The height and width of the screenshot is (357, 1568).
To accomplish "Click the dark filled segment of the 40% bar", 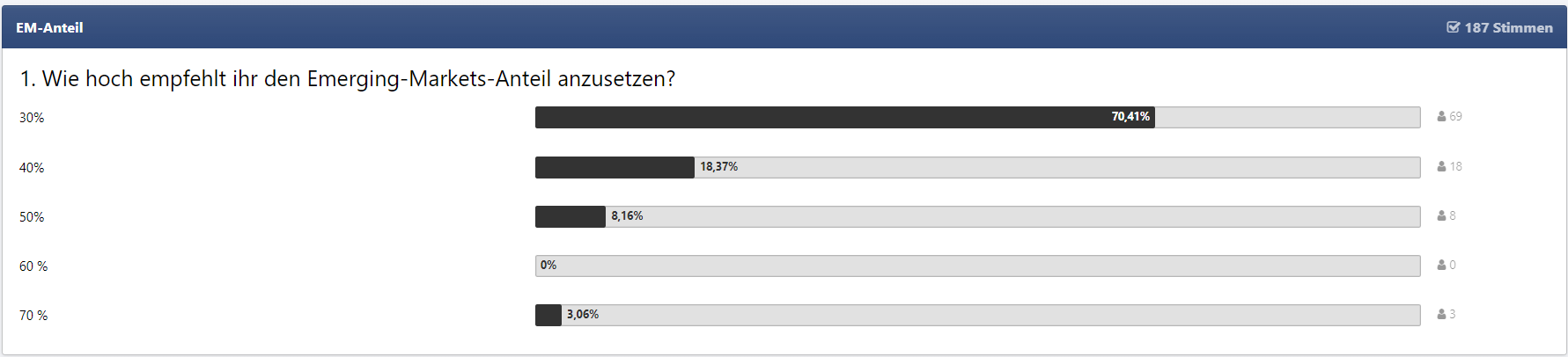I will pyautogui.click(x=615, y=167).
